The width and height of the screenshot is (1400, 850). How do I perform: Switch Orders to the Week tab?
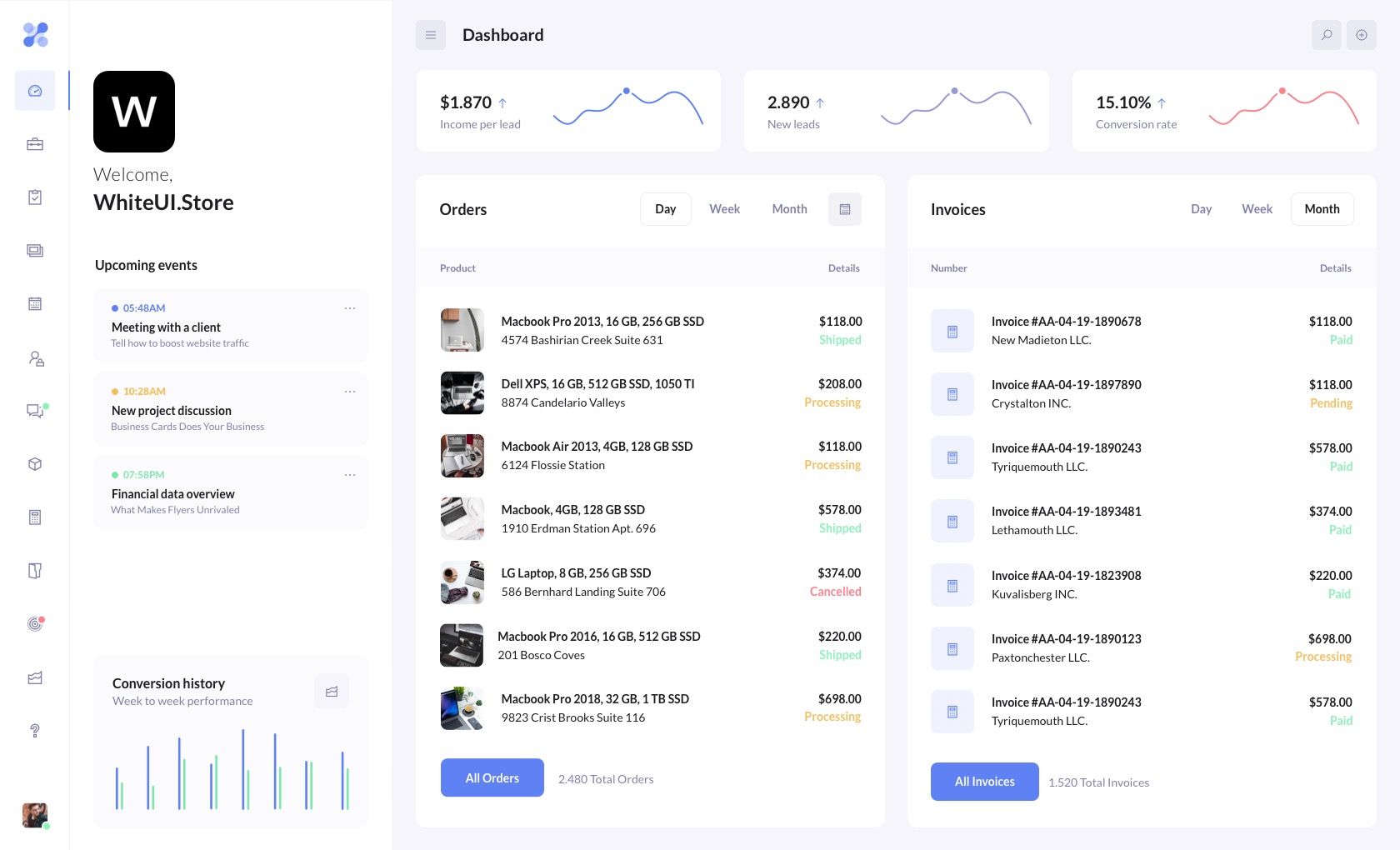point(725,209)
